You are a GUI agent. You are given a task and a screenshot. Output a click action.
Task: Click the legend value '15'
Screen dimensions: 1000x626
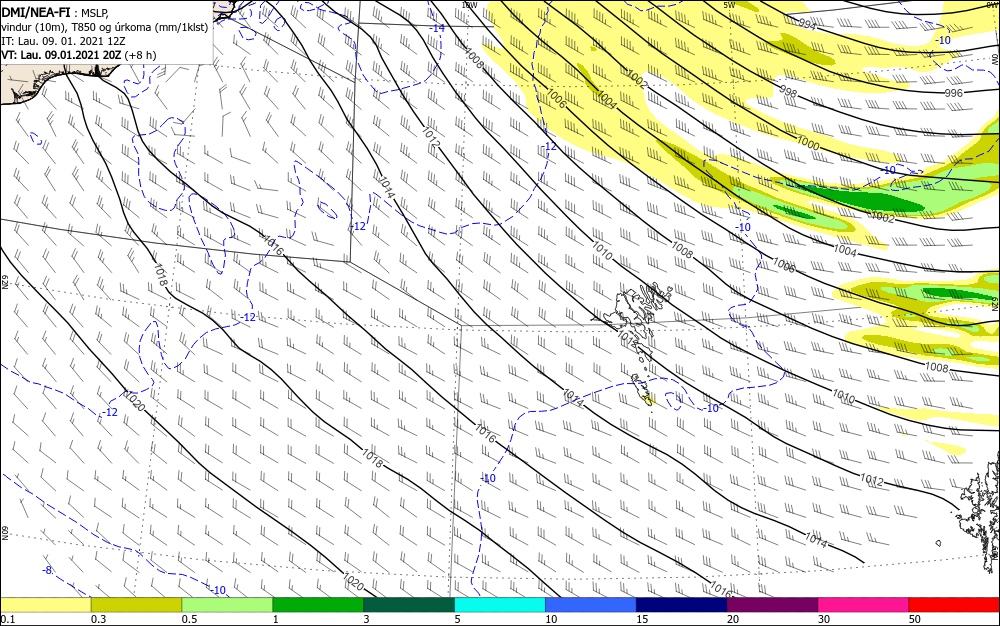pos(642,619)
